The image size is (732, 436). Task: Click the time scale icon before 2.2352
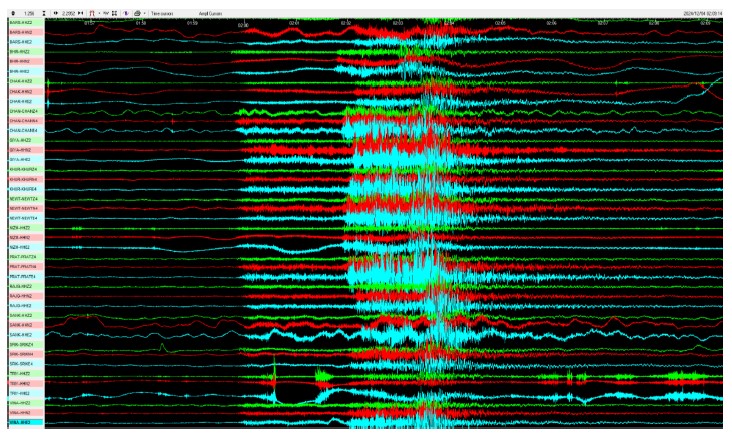pos(55,13)
